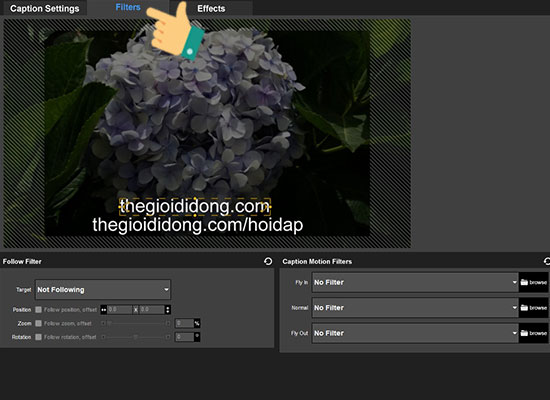The image size is (550, 400).
Task: Enable the Follow position checkbox
Action: [x=38, y=309]
